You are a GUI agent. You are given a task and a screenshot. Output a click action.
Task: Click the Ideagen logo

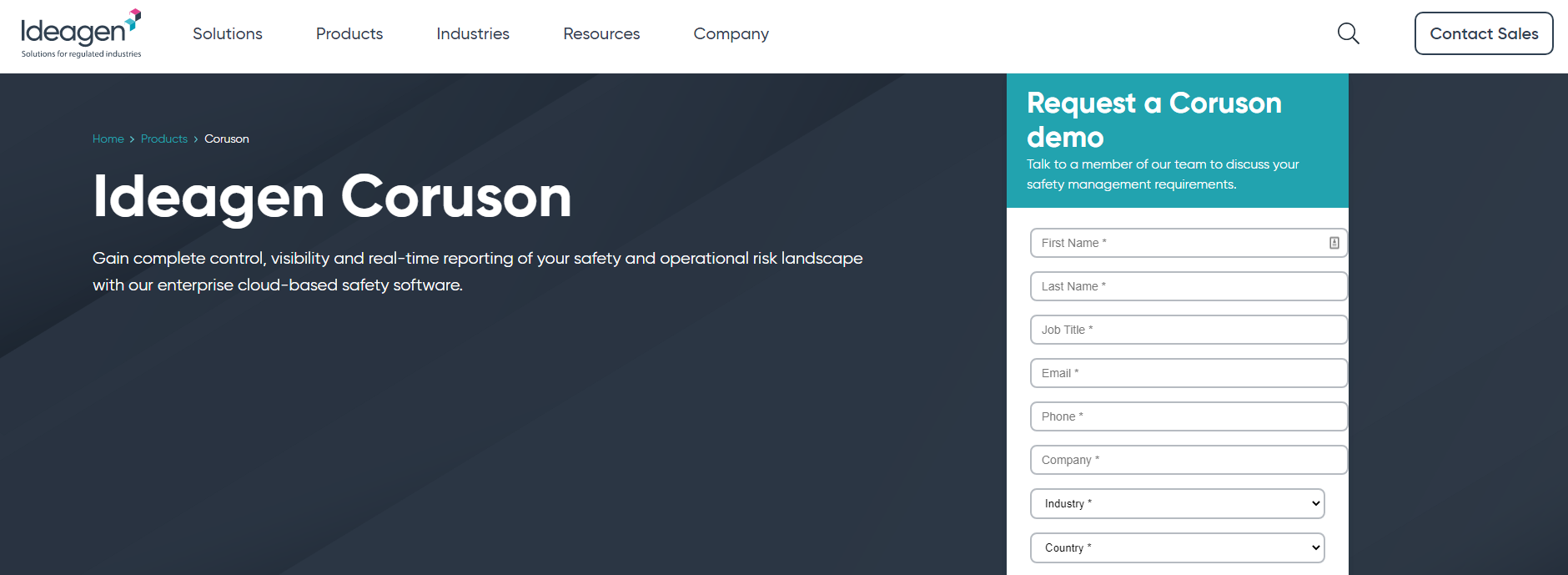point(81,33)
